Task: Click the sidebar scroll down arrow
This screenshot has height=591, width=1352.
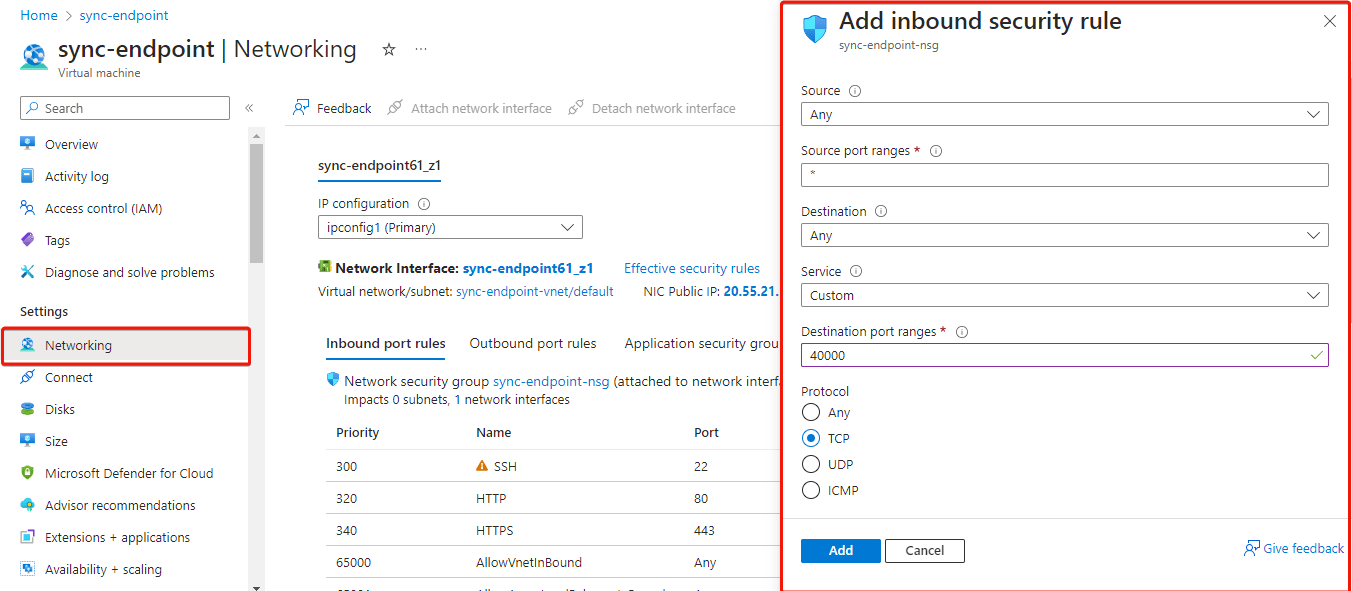Action: tap(257, 587)
